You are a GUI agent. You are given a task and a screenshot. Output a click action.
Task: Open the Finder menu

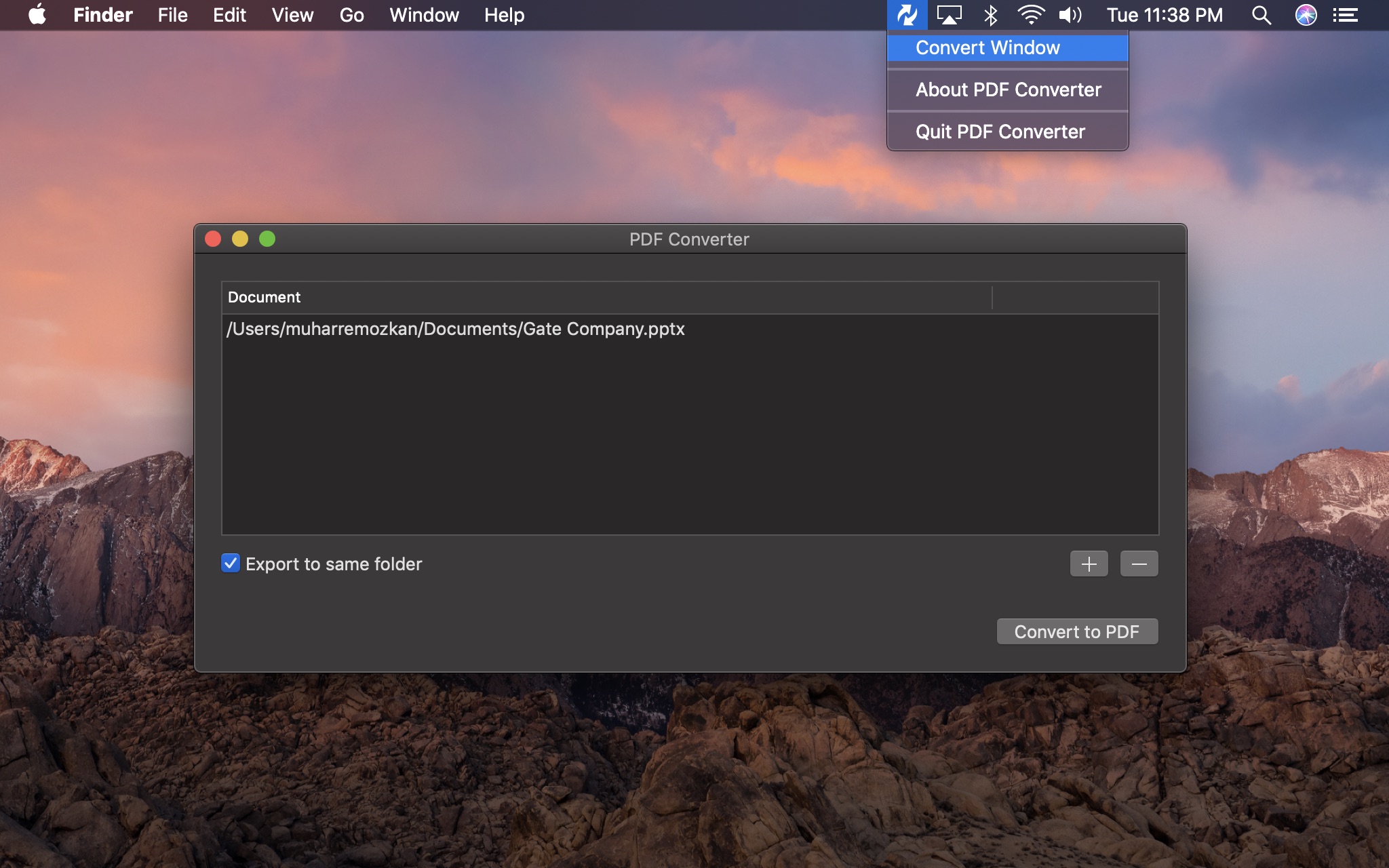tap(103, 15)
